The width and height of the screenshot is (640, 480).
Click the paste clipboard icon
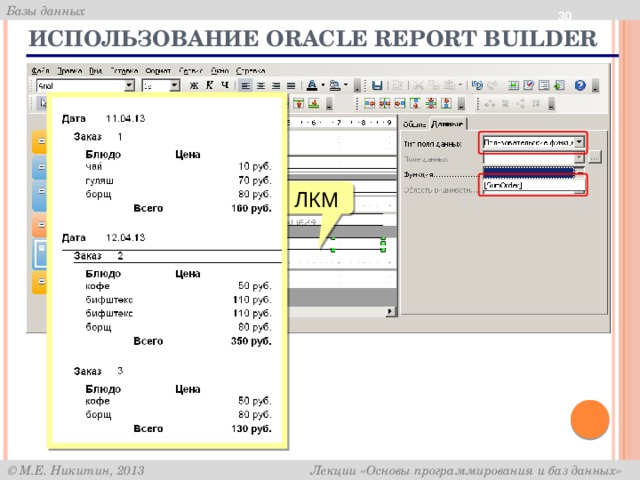pyautogui.click(x=449, y=85)
